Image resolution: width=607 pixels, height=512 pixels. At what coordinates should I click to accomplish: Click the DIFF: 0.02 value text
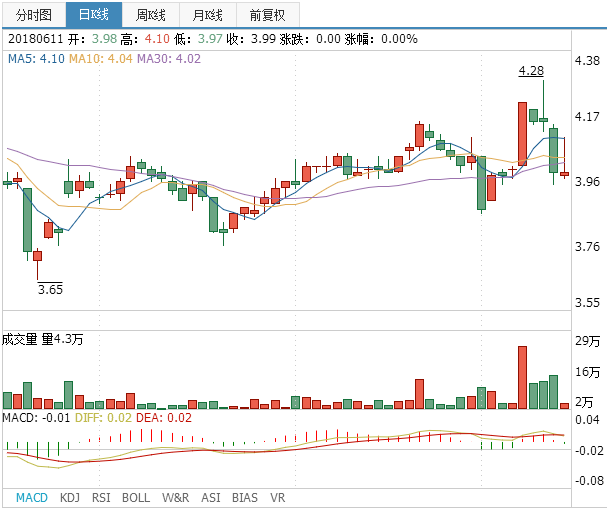click(103, 418)
